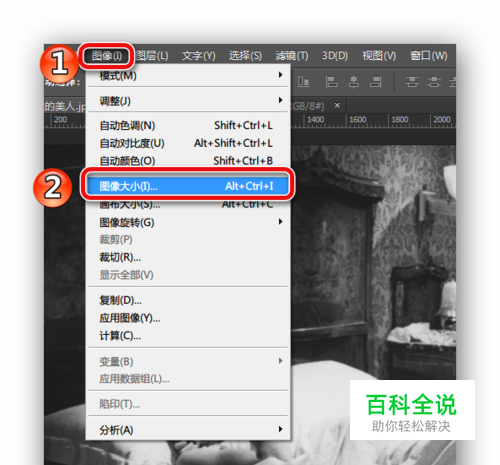The width and height of the screenshot is (500, 465).
Task: Open the 图像(I) menu
Action: pyautogui.click(x=107, y=56)
